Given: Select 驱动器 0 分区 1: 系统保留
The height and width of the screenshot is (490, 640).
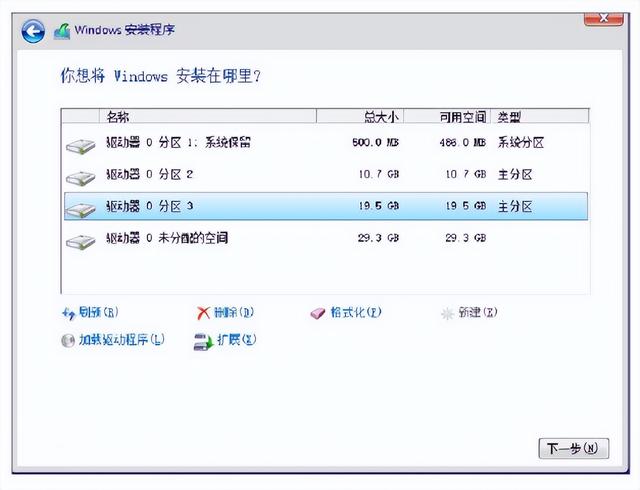Looking at the screenshot, I should [326, 143].
